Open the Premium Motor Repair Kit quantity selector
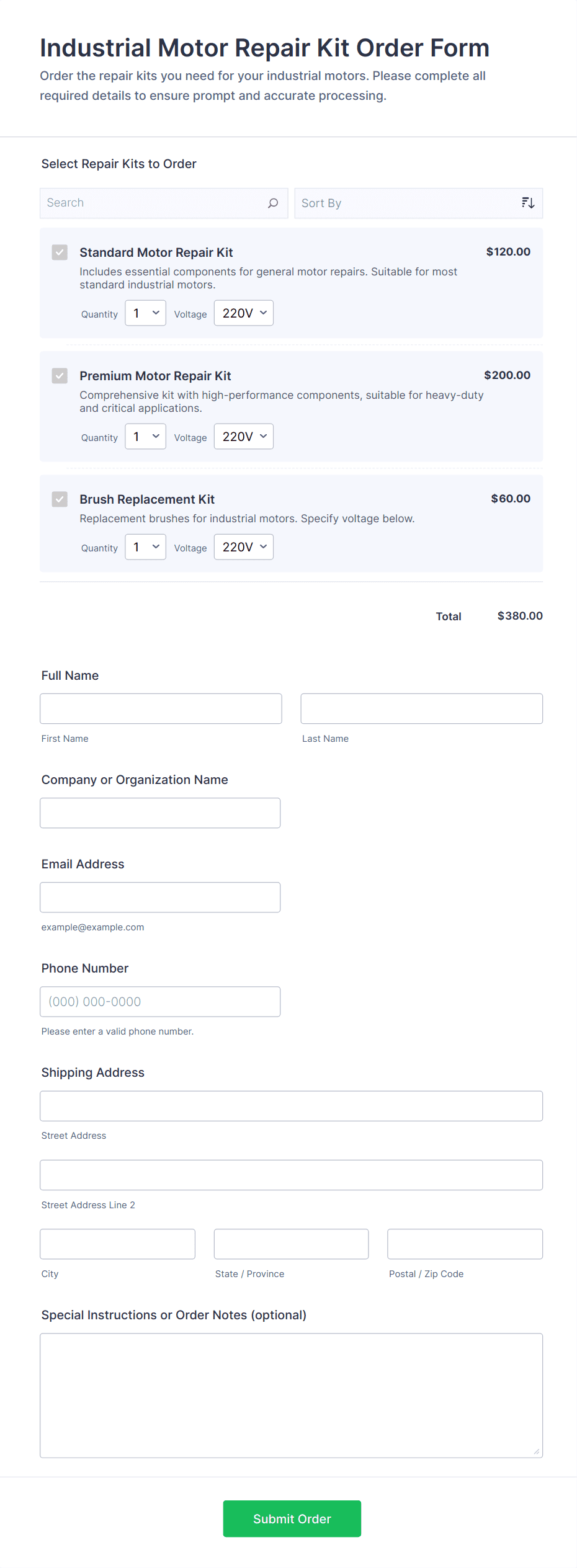 tap(145, 436)
